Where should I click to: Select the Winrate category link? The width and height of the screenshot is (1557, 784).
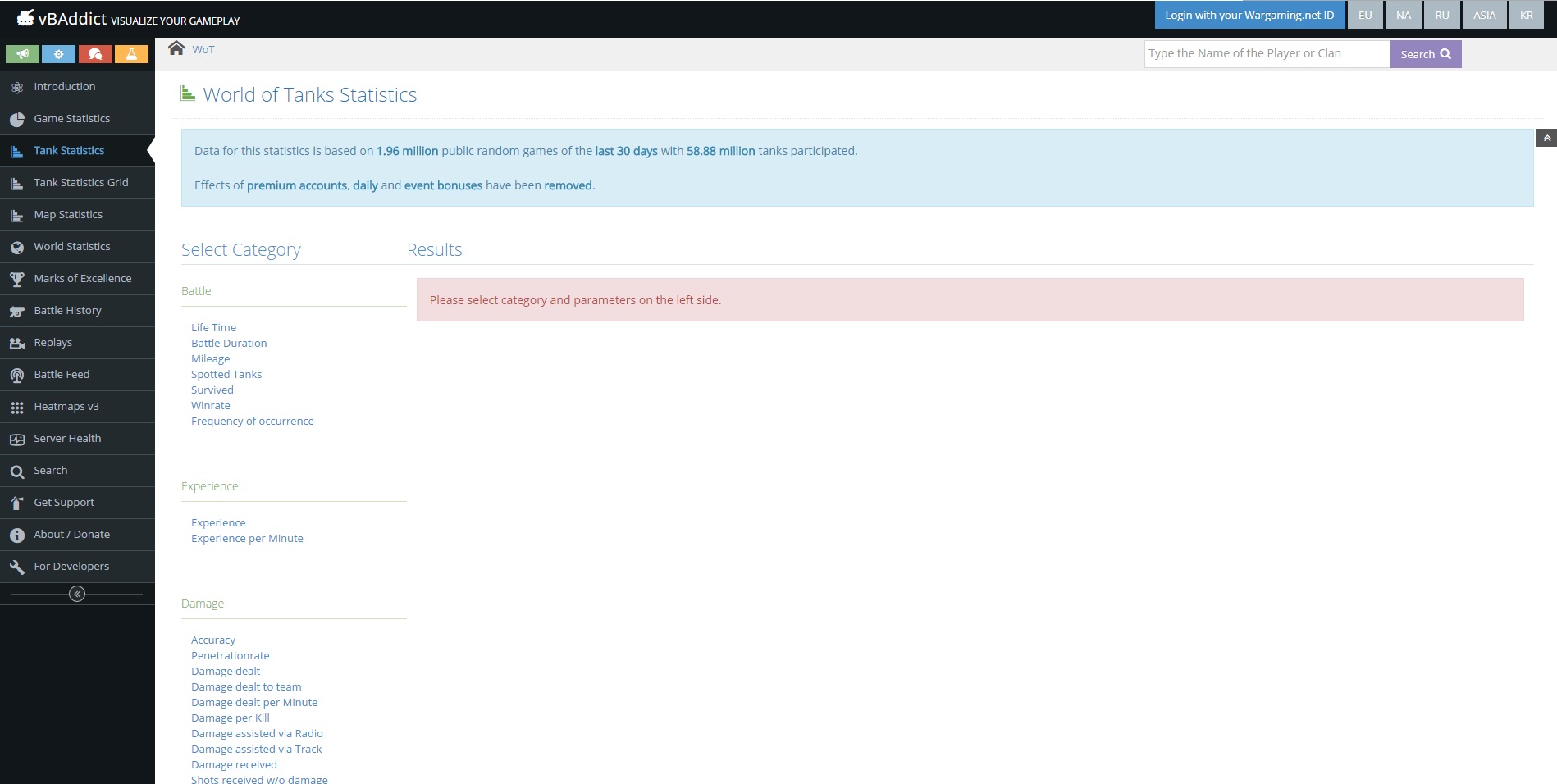(211, 406)
